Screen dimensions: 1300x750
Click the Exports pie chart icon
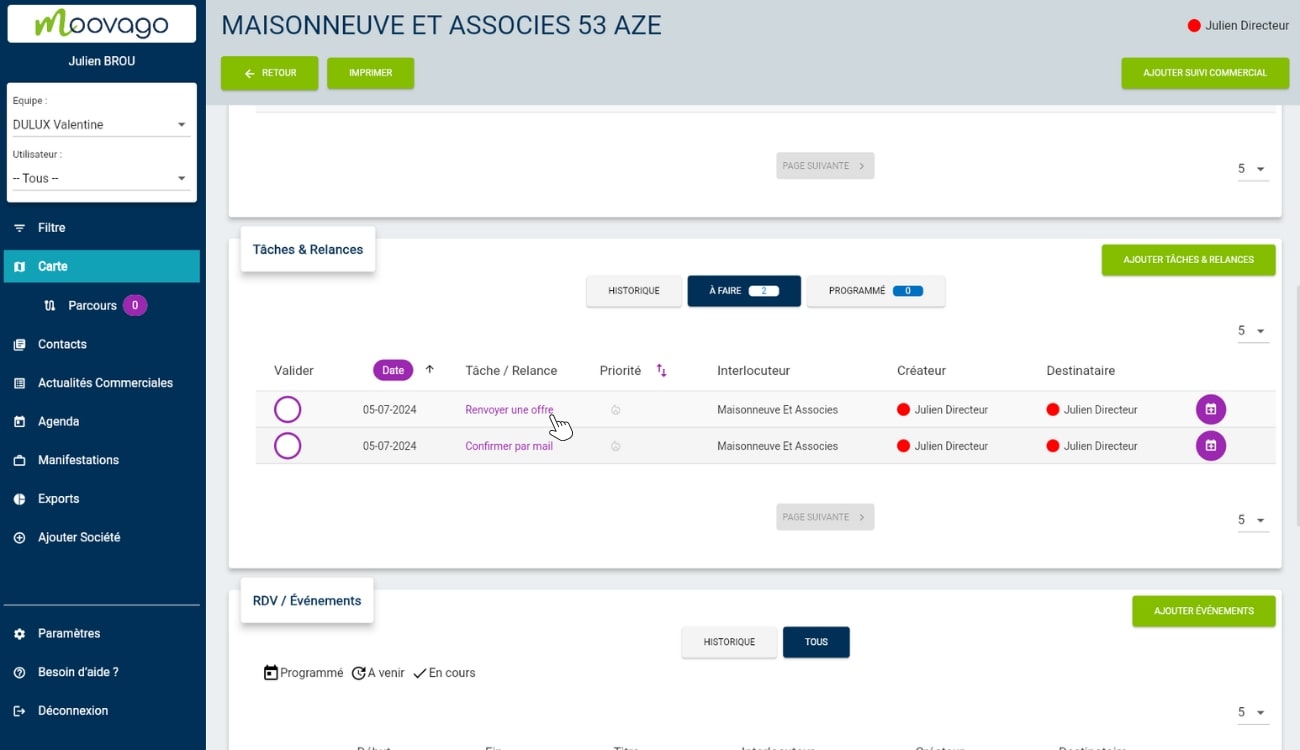tap(19, 499)
